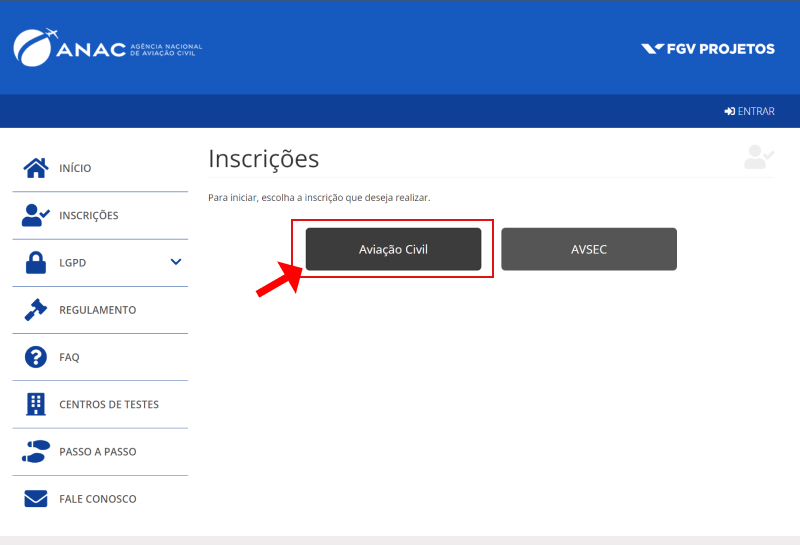
Task: Click the Regulamento gavel icon
Action: coord(36,310)
